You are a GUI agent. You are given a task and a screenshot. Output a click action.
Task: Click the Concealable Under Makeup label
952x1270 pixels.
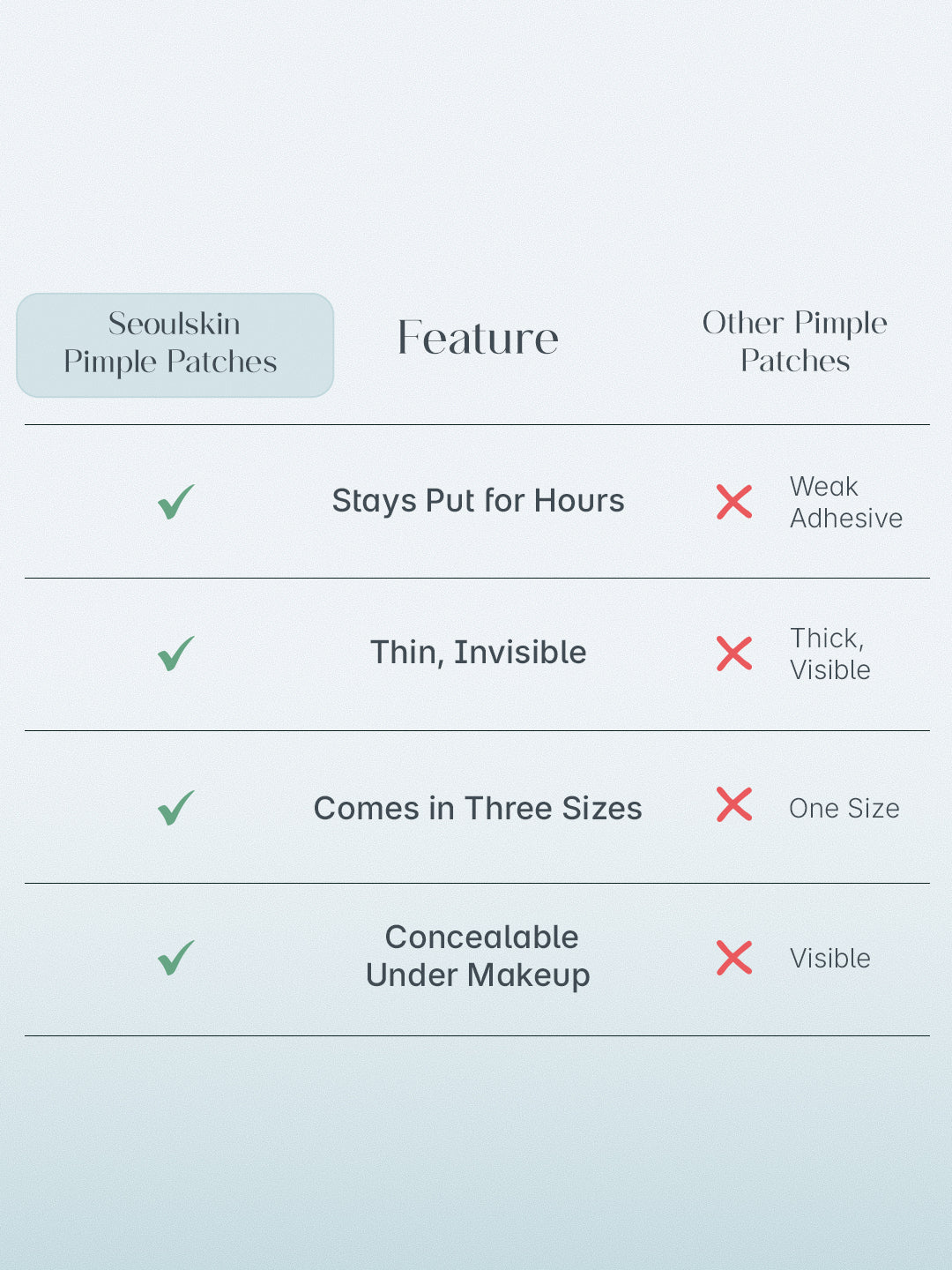[x=478, y=956]
